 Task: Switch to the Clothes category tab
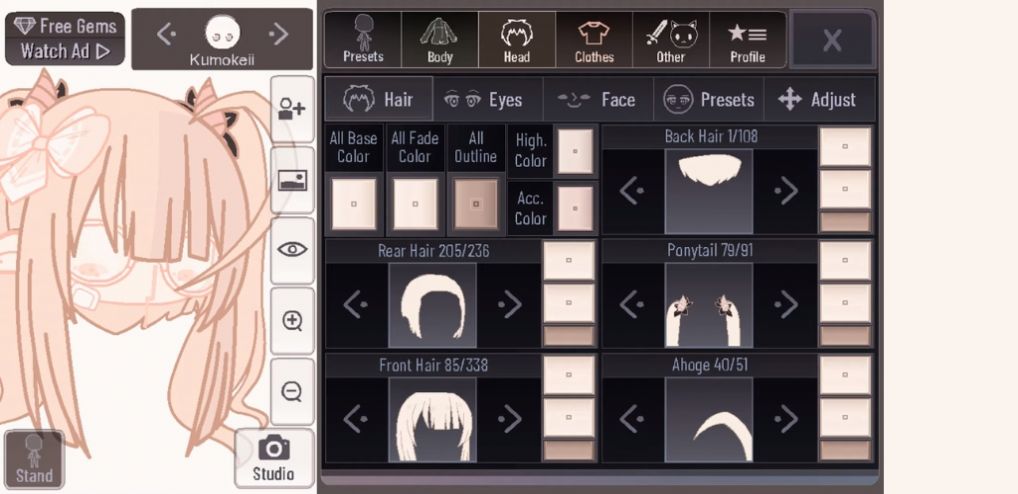click(x=594, y=40)
